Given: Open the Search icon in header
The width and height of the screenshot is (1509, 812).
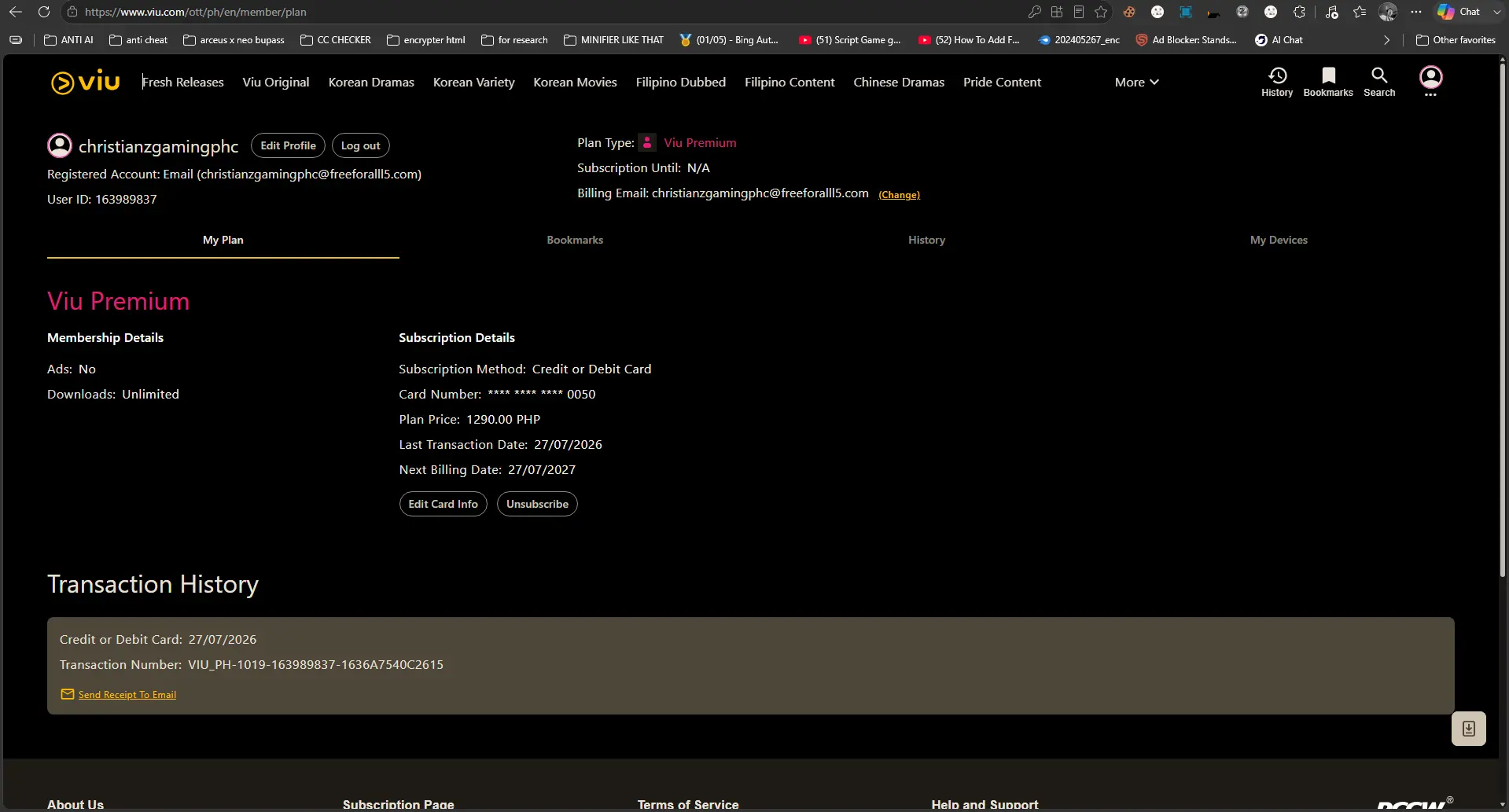Looking at the screenshot, I should coord(1379,82).
